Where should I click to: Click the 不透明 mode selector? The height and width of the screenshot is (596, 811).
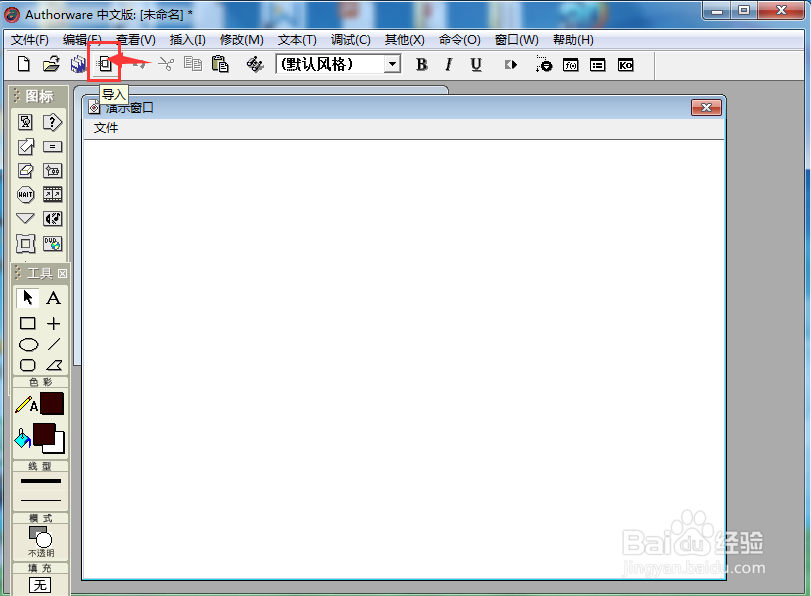click(x=40, y=542)
